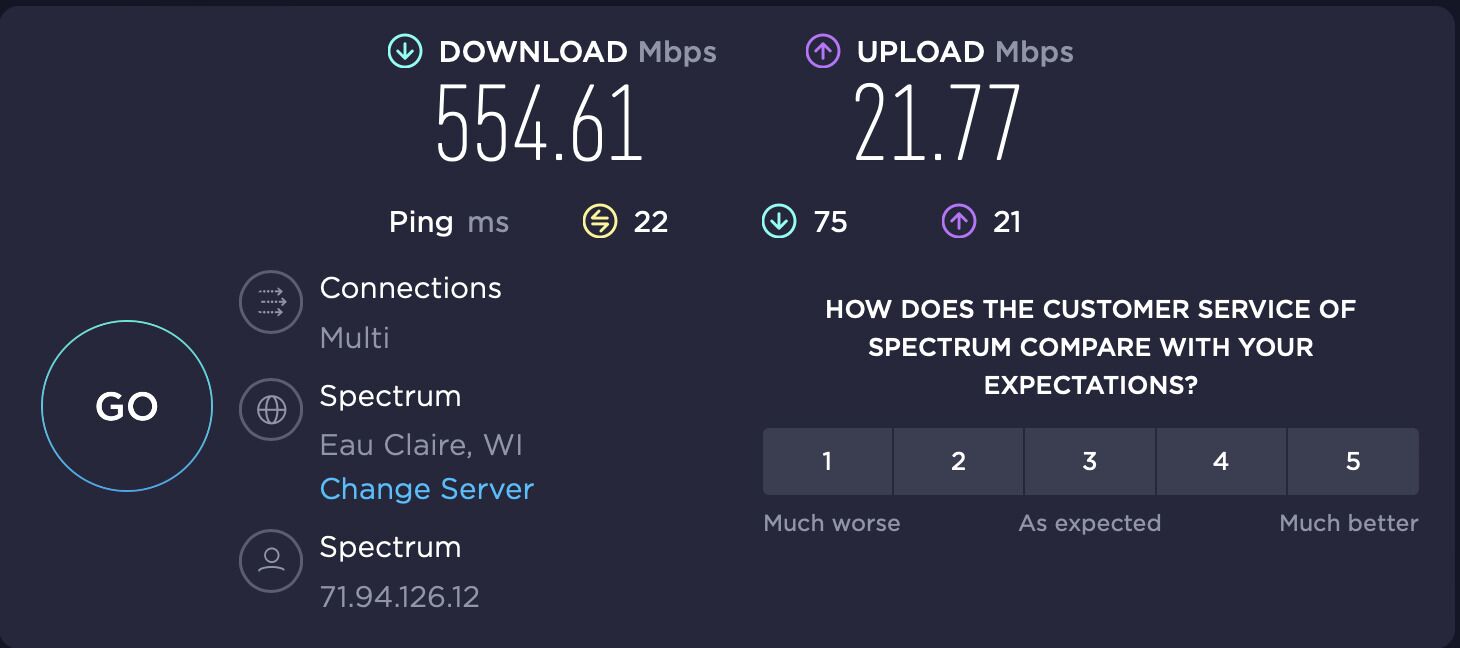Click the purple upload arrow icon beside UPLOAD

[x=823, y=52]
